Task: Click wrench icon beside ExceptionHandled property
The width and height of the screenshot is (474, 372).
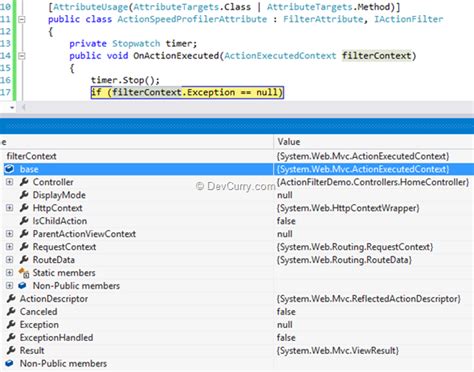Action: (11, 337)
